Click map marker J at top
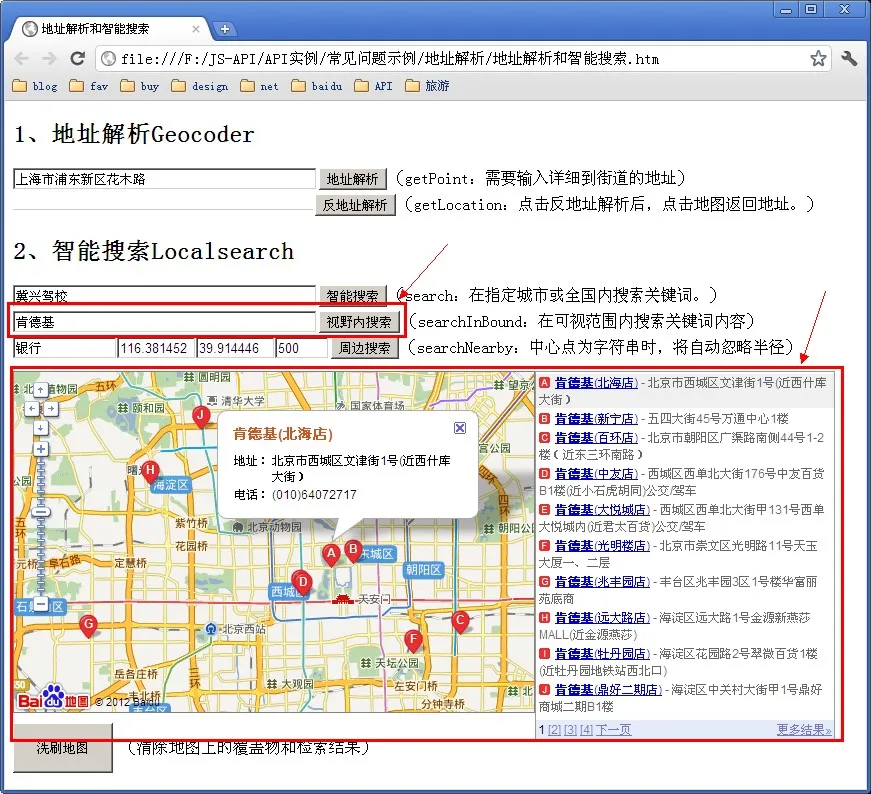The height and width of the screenshot is (794, 871). (201, 415)
